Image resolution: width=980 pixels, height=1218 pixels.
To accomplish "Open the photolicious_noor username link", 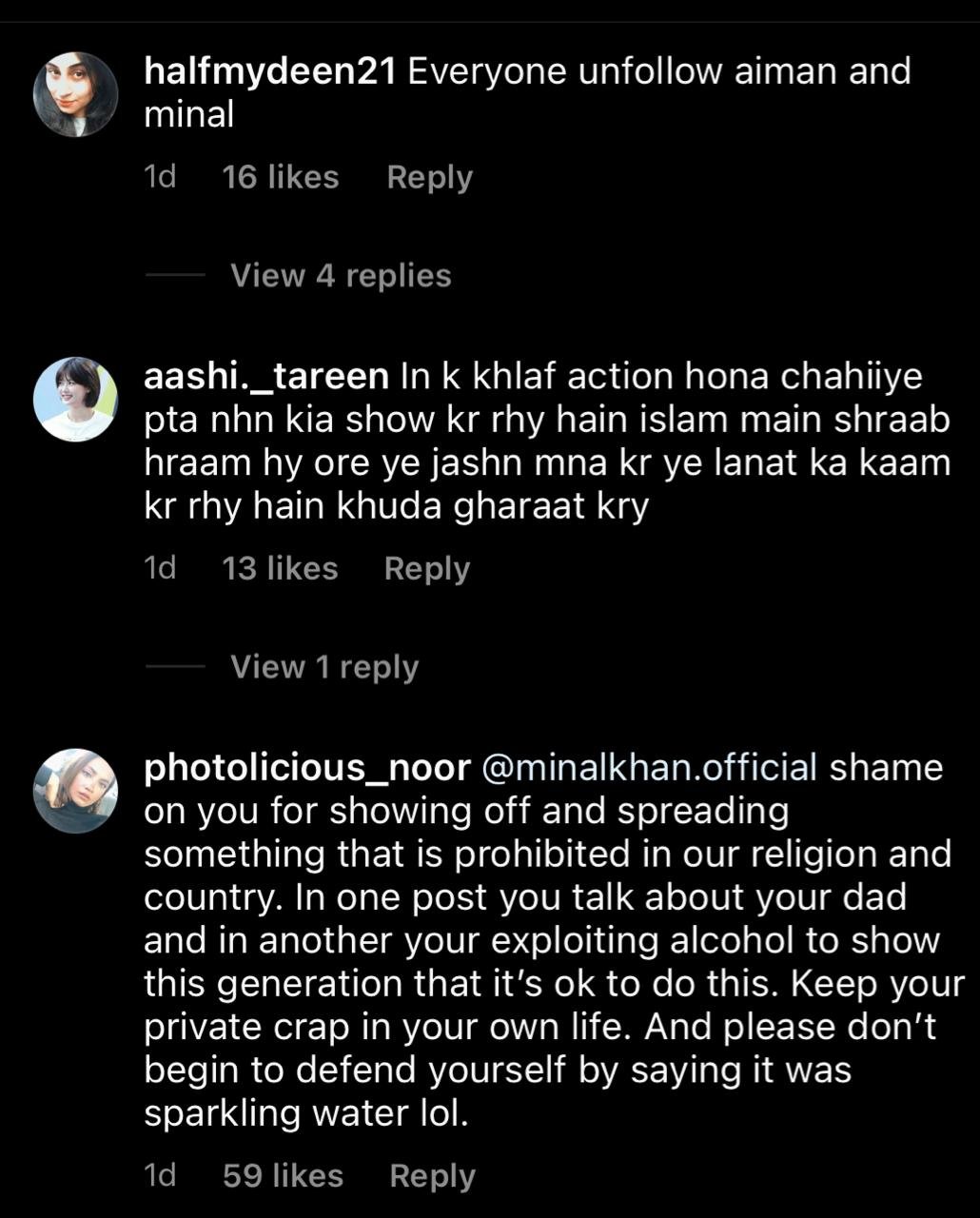I will (307, 769).
